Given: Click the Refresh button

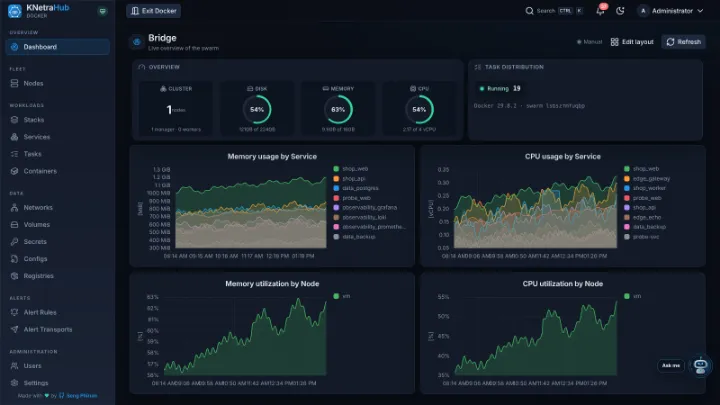Looking at the screenshot, I should 683,42.
